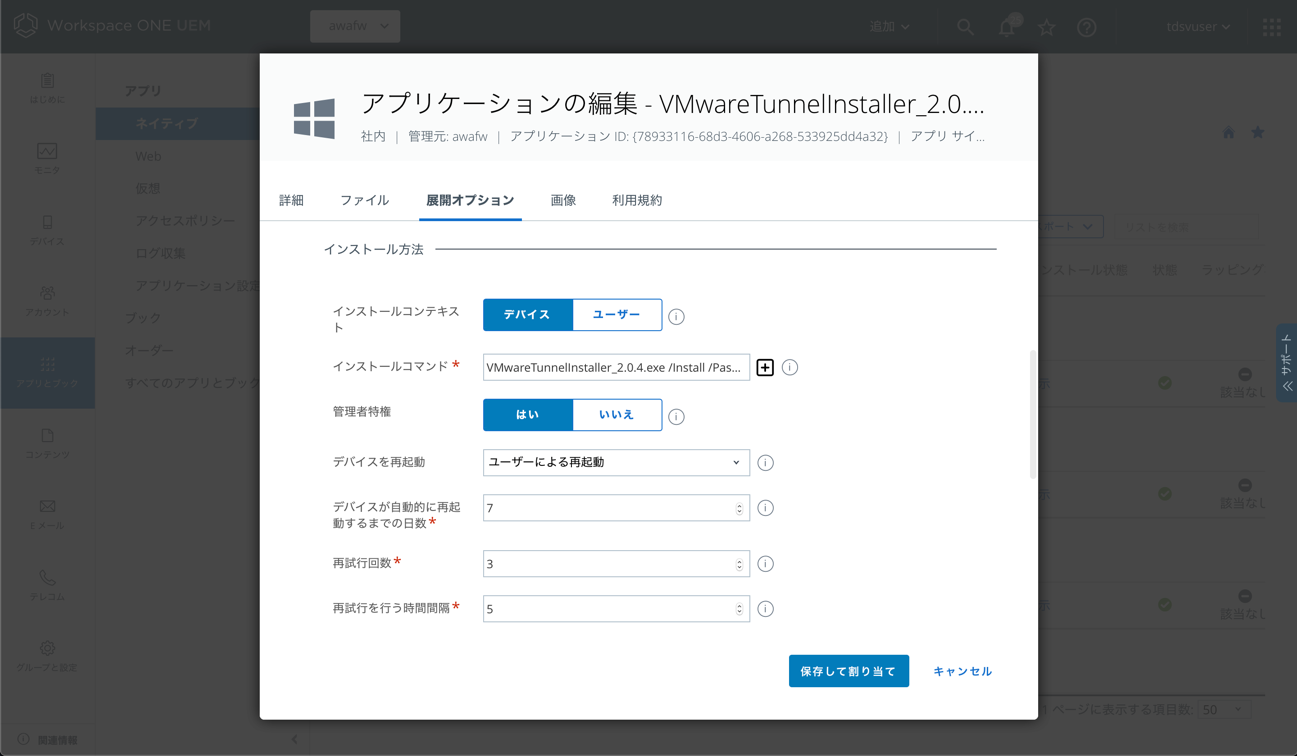
Task: Click the retry count field showing 3
Action: point(616,564)
